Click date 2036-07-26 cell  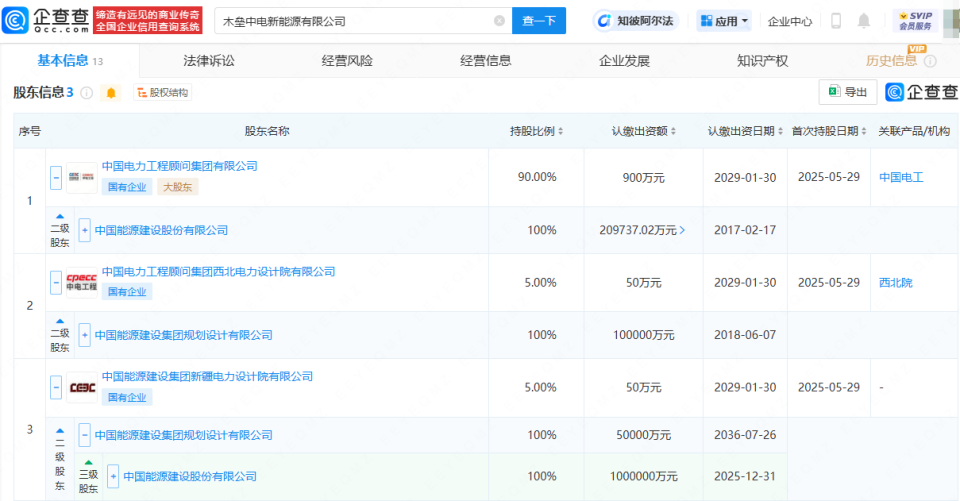pyautogui.click(x=745, y=435)
